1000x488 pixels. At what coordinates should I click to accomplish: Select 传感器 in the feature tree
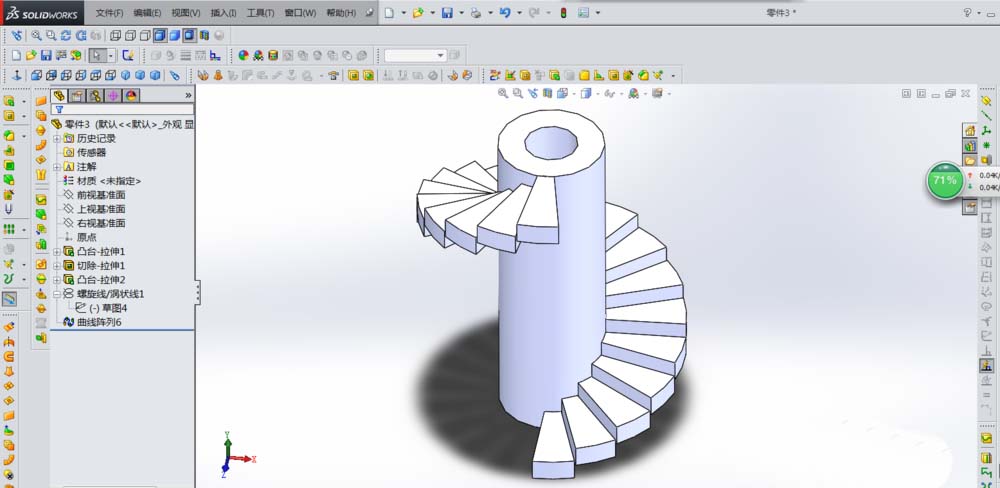click(91, 152)
